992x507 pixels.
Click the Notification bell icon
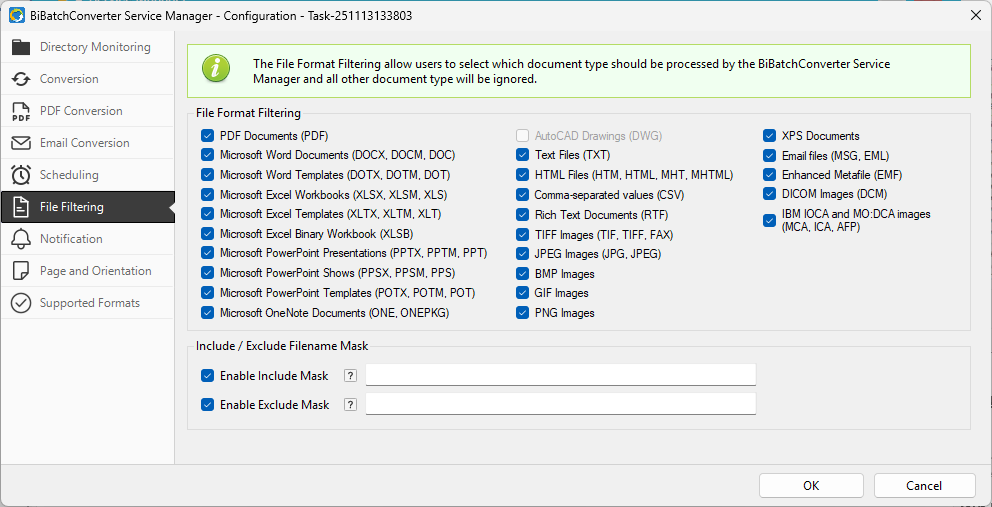(x=21, y=239)
